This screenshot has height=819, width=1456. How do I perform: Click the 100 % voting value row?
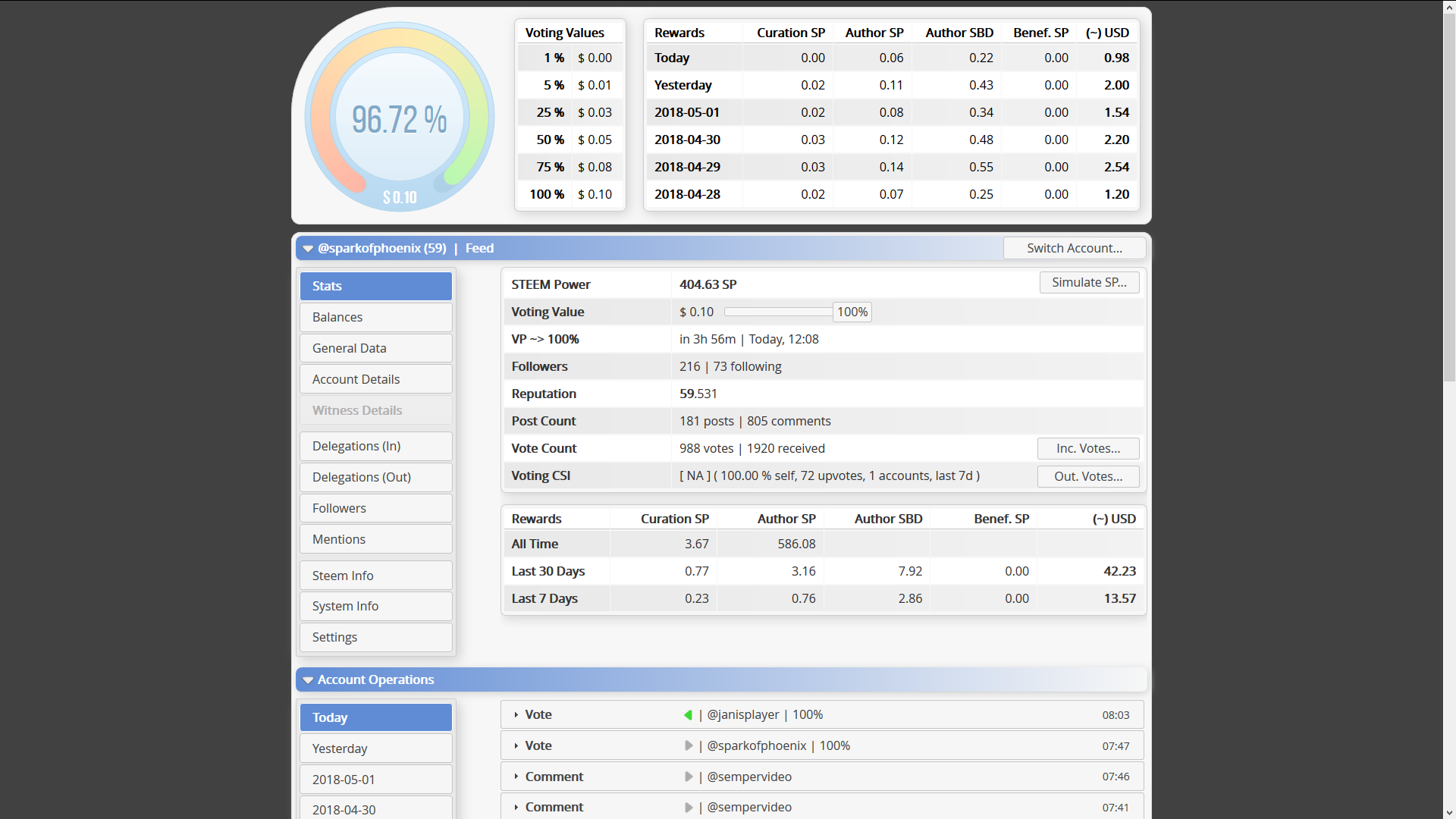click(570, 194)
